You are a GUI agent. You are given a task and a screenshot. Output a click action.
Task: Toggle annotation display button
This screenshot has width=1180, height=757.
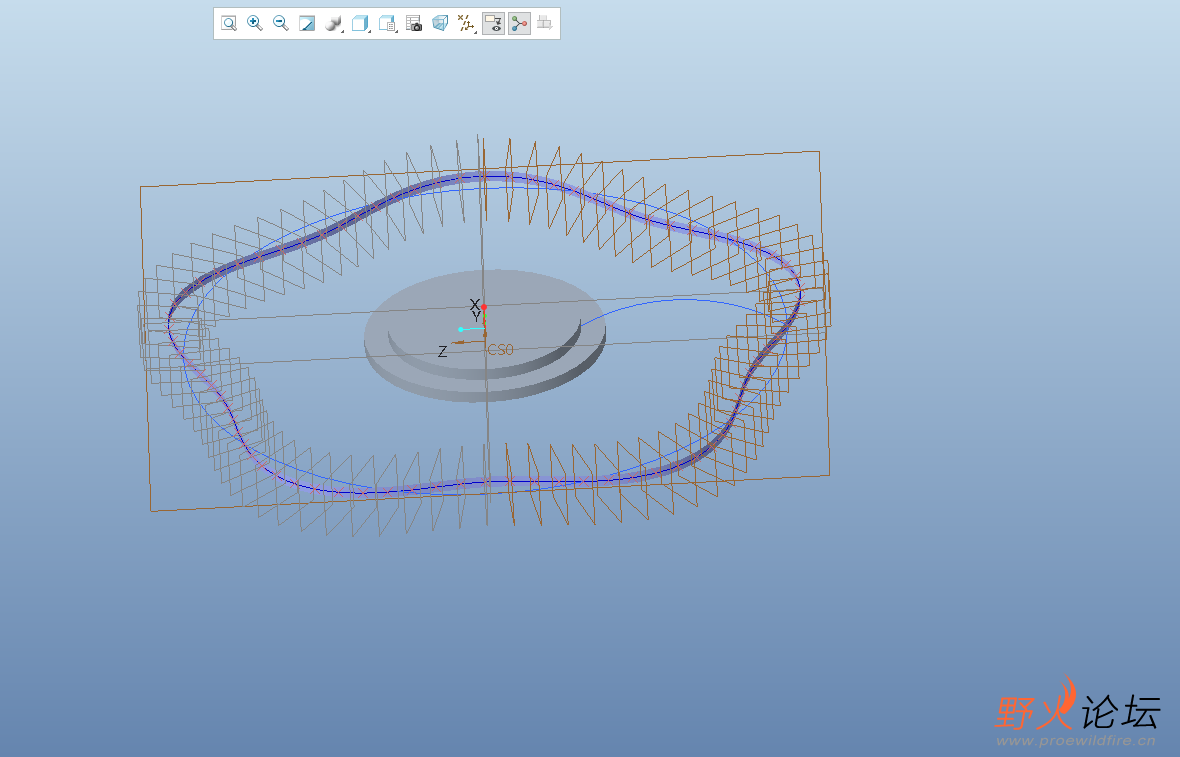pyautogui.click(x=493, y=23)
